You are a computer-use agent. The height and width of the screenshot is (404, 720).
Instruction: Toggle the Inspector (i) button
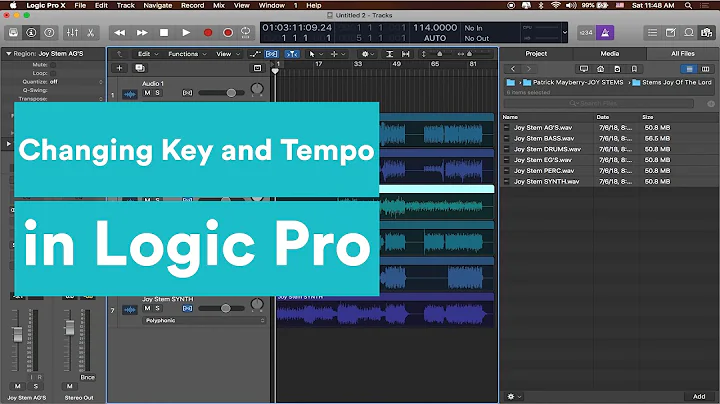31,33
